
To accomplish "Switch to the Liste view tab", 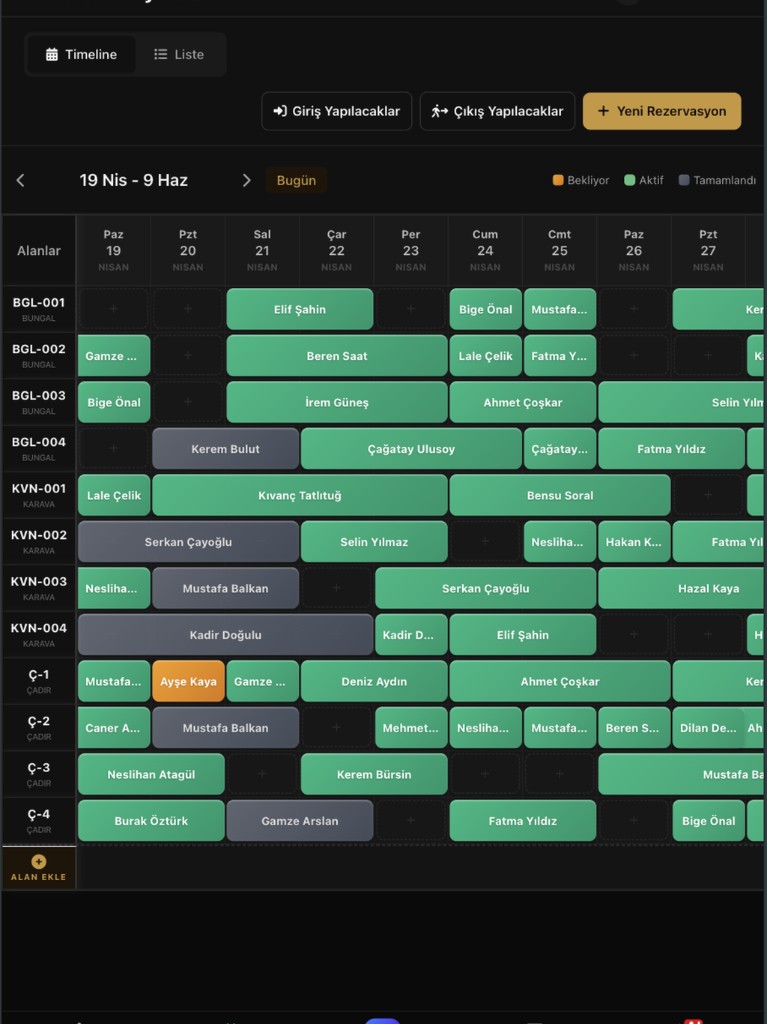I will [x=179, y=54].
